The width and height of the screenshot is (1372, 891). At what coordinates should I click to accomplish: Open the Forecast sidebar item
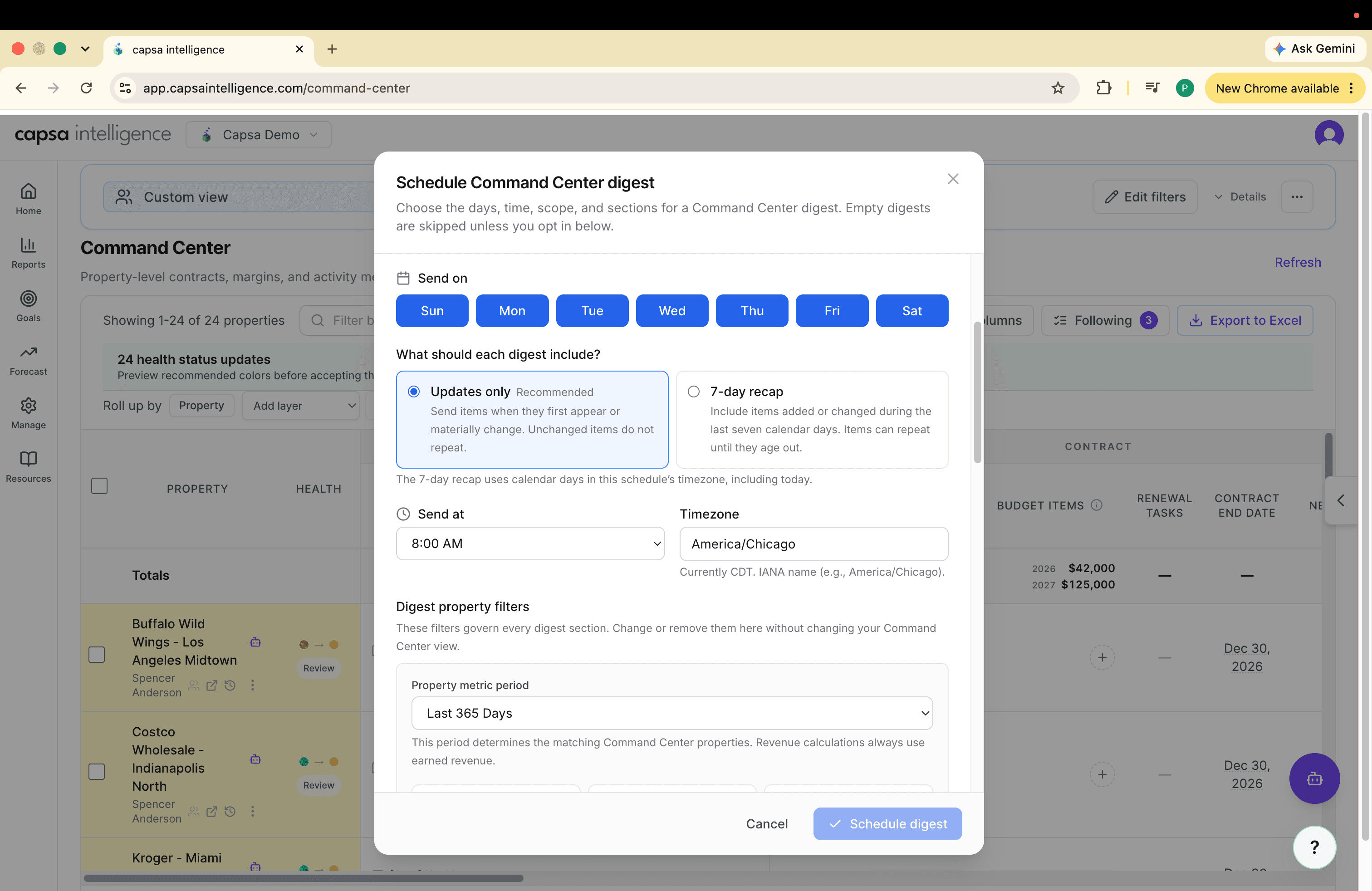point(28,360)
